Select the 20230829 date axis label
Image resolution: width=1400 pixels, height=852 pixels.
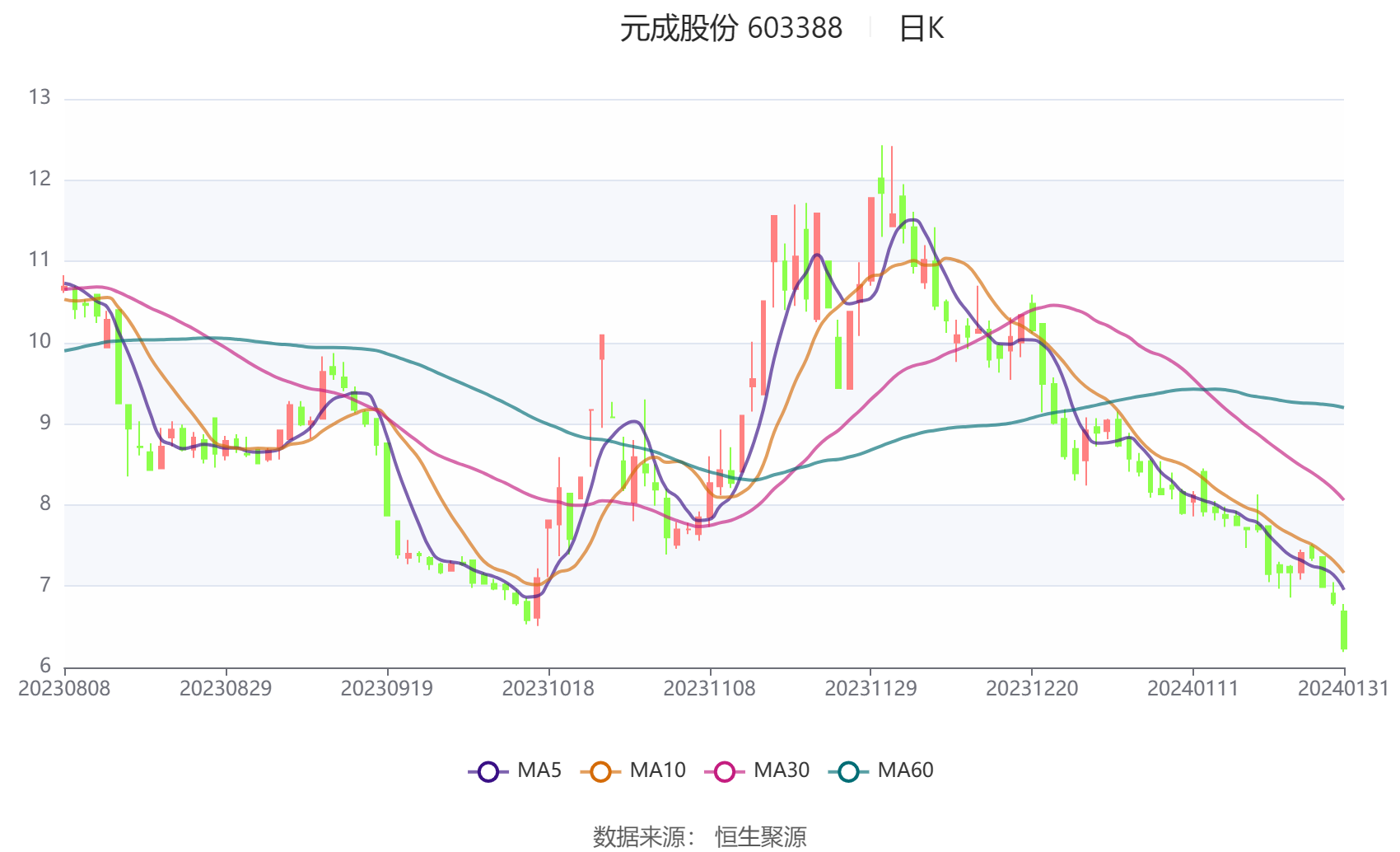226,689
